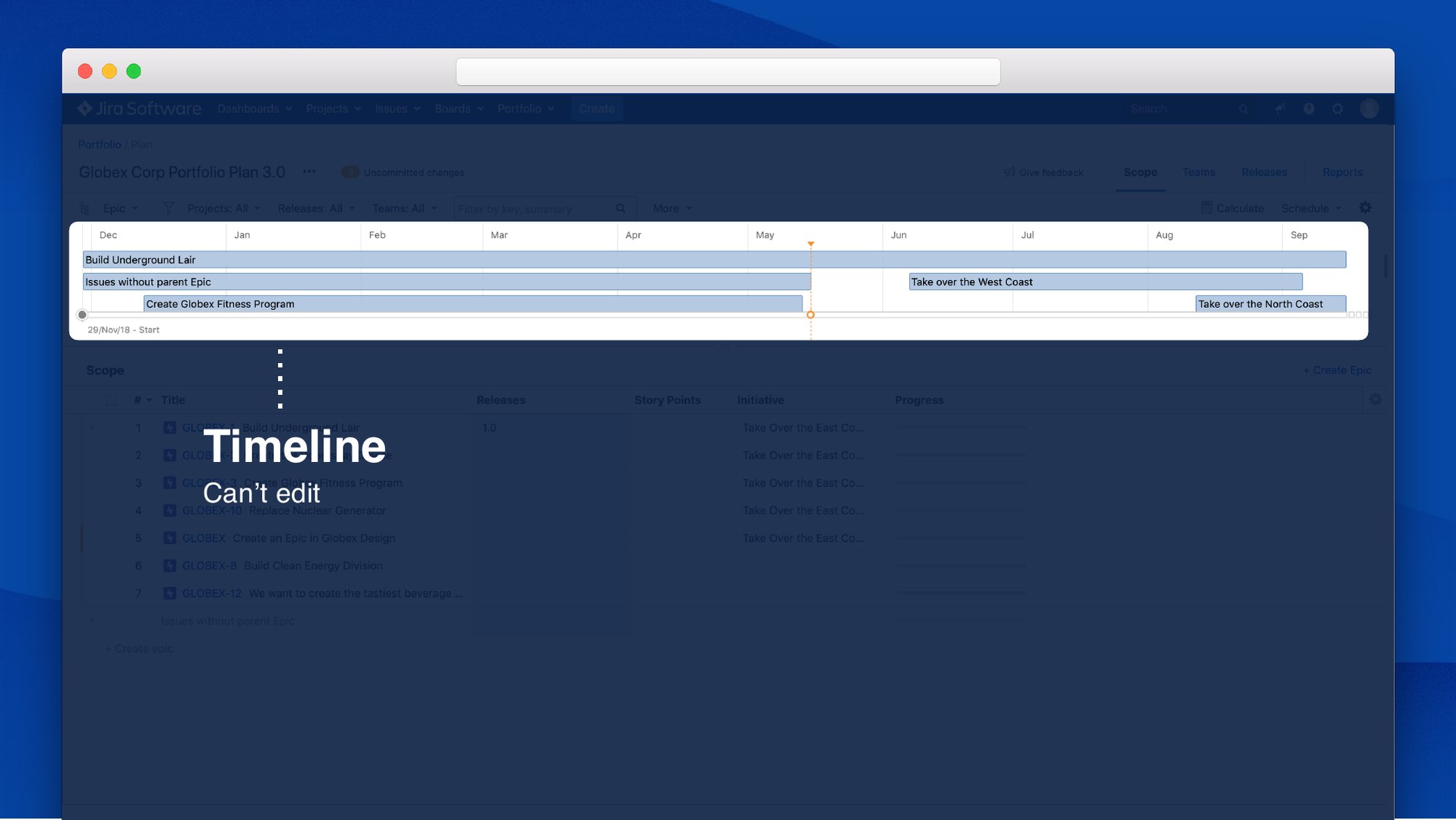The image size is (1456, 820).
Task: Select the Take over the West Coast bar
Action: coord(1106,282)
